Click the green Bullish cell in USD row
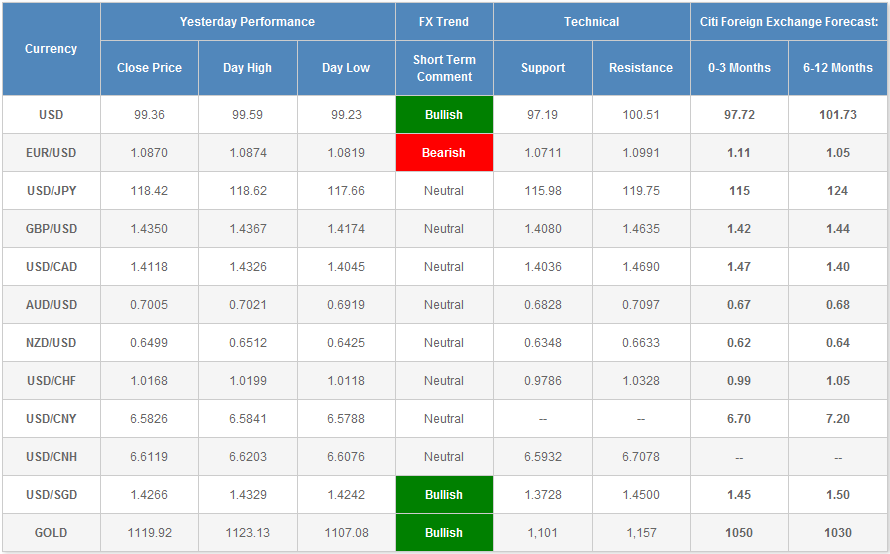890x554 pixels. (444, 115)
